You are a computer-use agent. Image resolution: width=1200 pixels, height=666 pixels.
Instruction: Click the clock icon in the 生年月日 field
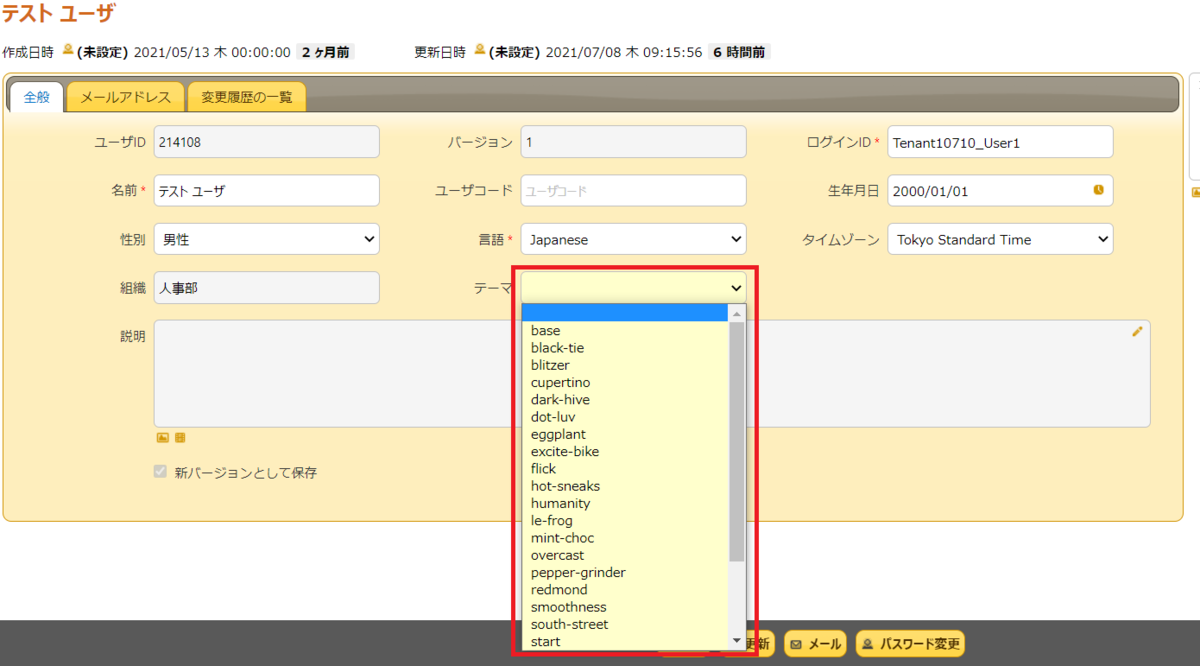click(x=1098, y=189)
